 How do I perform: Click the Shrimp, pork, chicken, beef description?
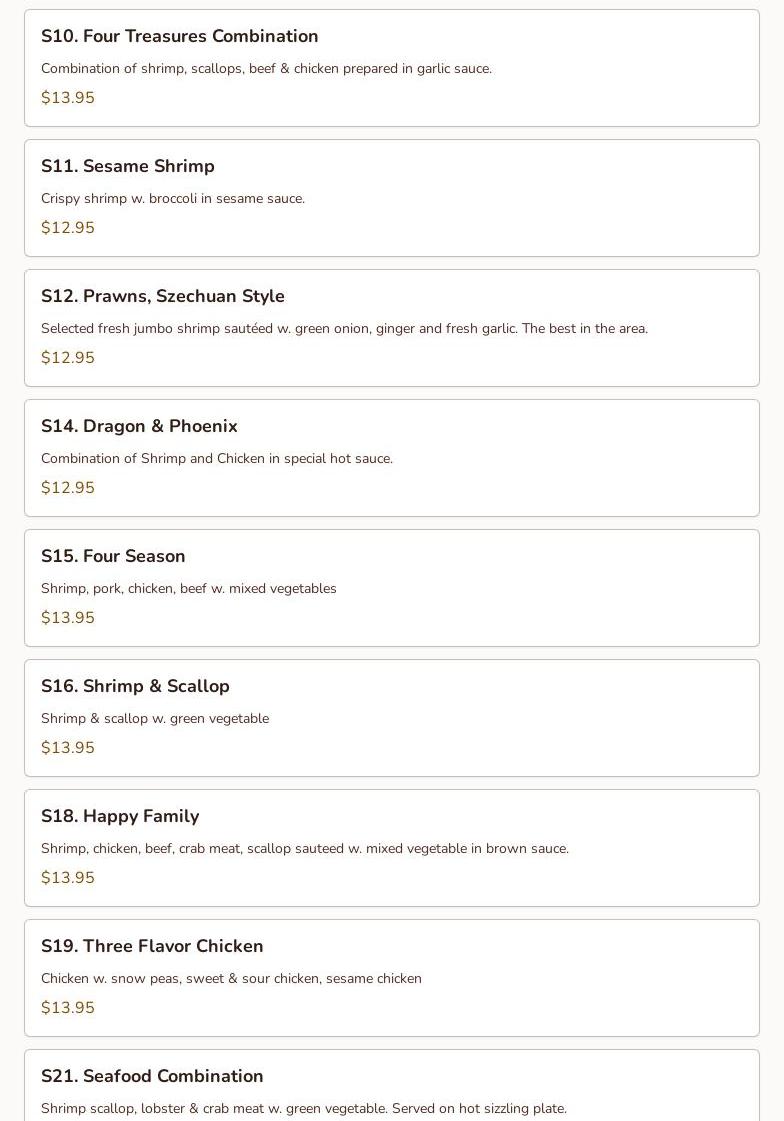click(x=189, y=589)
